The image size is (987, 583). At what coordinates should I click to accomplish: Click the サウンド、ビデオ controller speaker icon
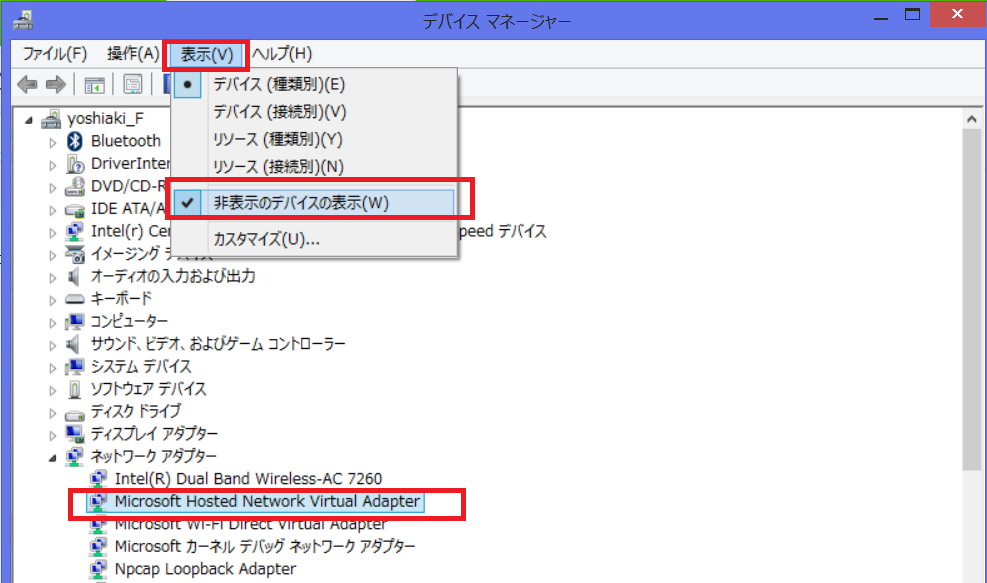pos(74,344)
